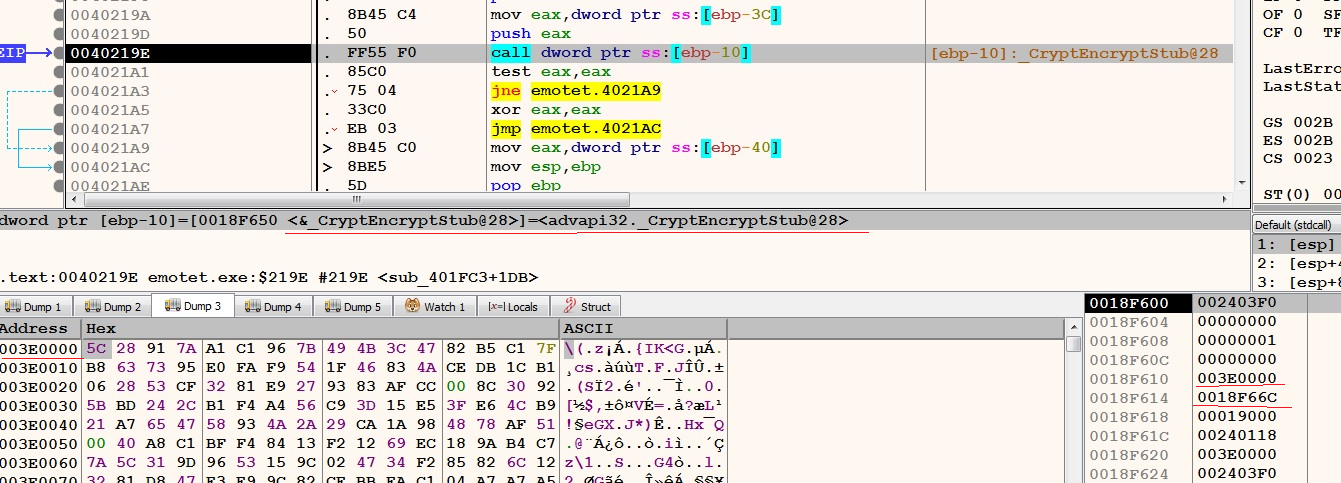Click stack value 003E0000 at 0018F610
This screenshot has height=483, width=1341.
(1237, 379)
